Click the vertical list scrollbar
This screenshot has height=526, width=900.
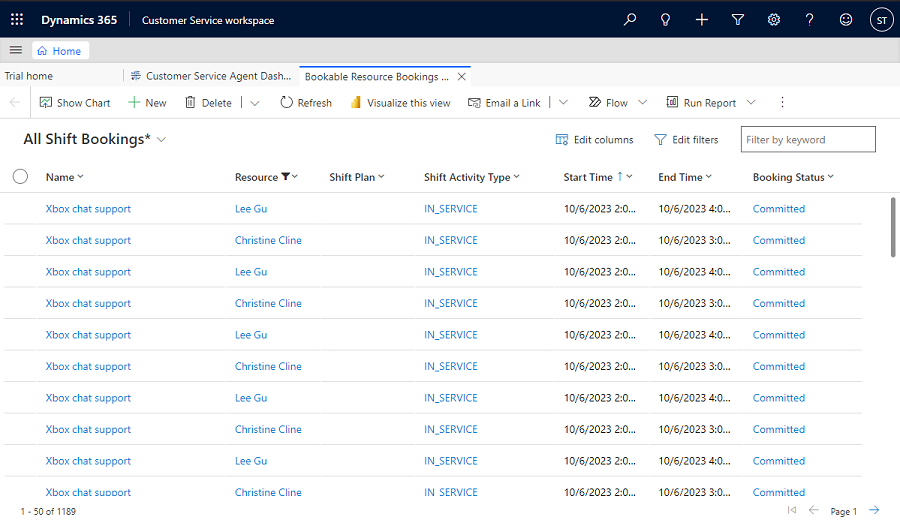(893, 227)
